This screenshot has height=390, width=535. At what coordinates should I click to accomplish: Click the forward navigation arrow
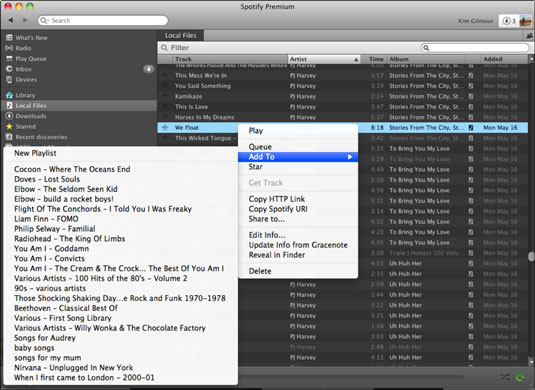(25, 20)
